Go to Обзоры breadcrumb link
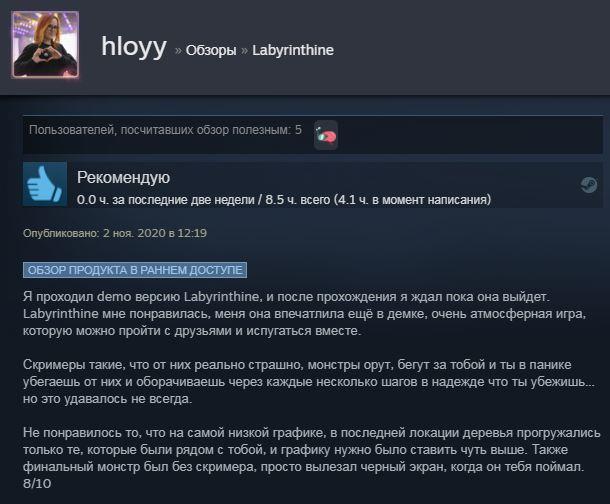Image resolution: width=610 pixels, height=504 pixels. click(x=211, y=50)
